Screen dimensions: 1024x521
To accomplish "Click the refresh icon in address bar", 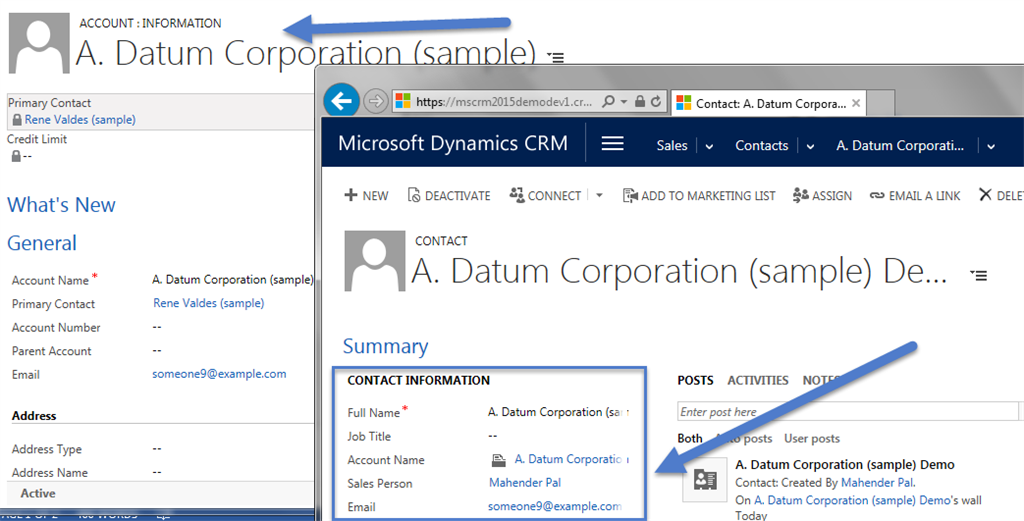I will tap(656, 102).
